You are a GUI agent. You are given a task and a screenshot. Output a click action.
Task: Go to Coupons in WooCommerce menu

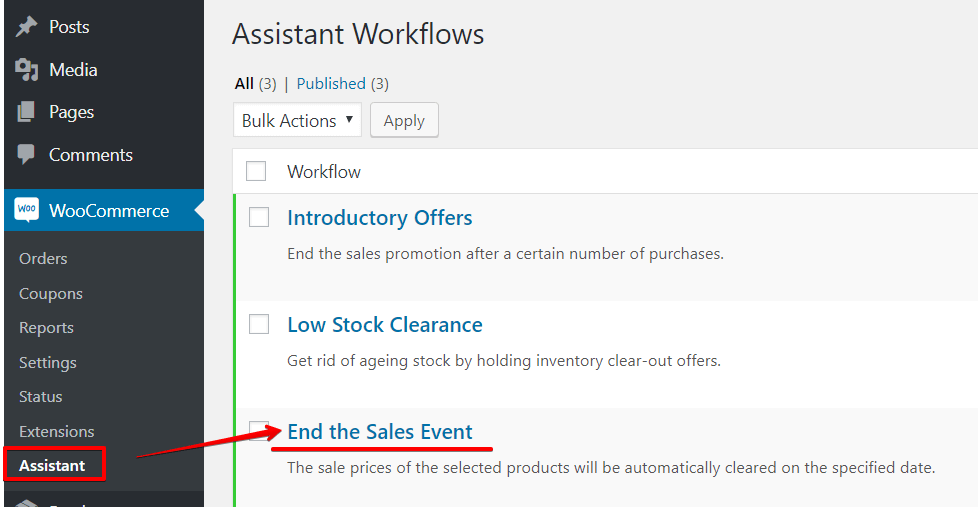(x=51, y=293)
